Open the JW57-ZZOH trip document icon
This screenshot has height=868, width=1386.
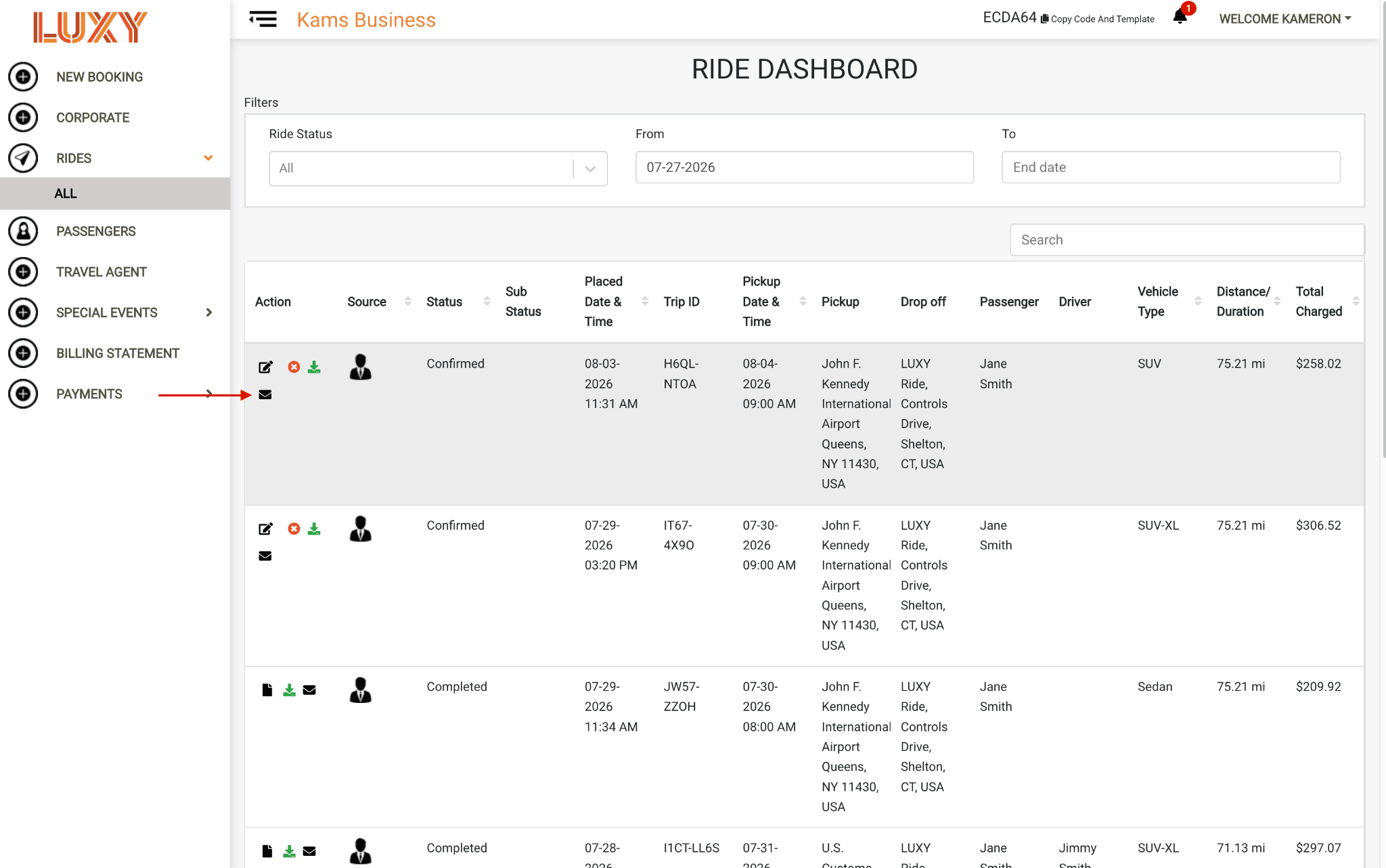267,690
